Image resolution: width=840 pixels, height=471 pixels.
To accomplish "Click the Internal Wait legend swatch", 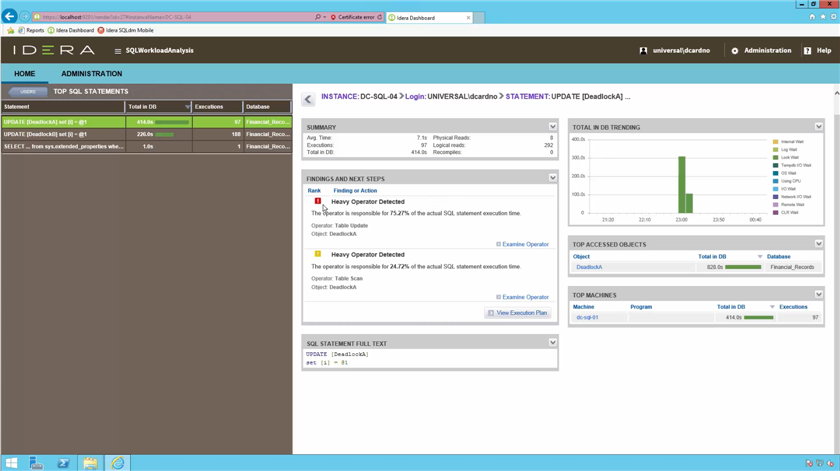I will coord(775,142).
